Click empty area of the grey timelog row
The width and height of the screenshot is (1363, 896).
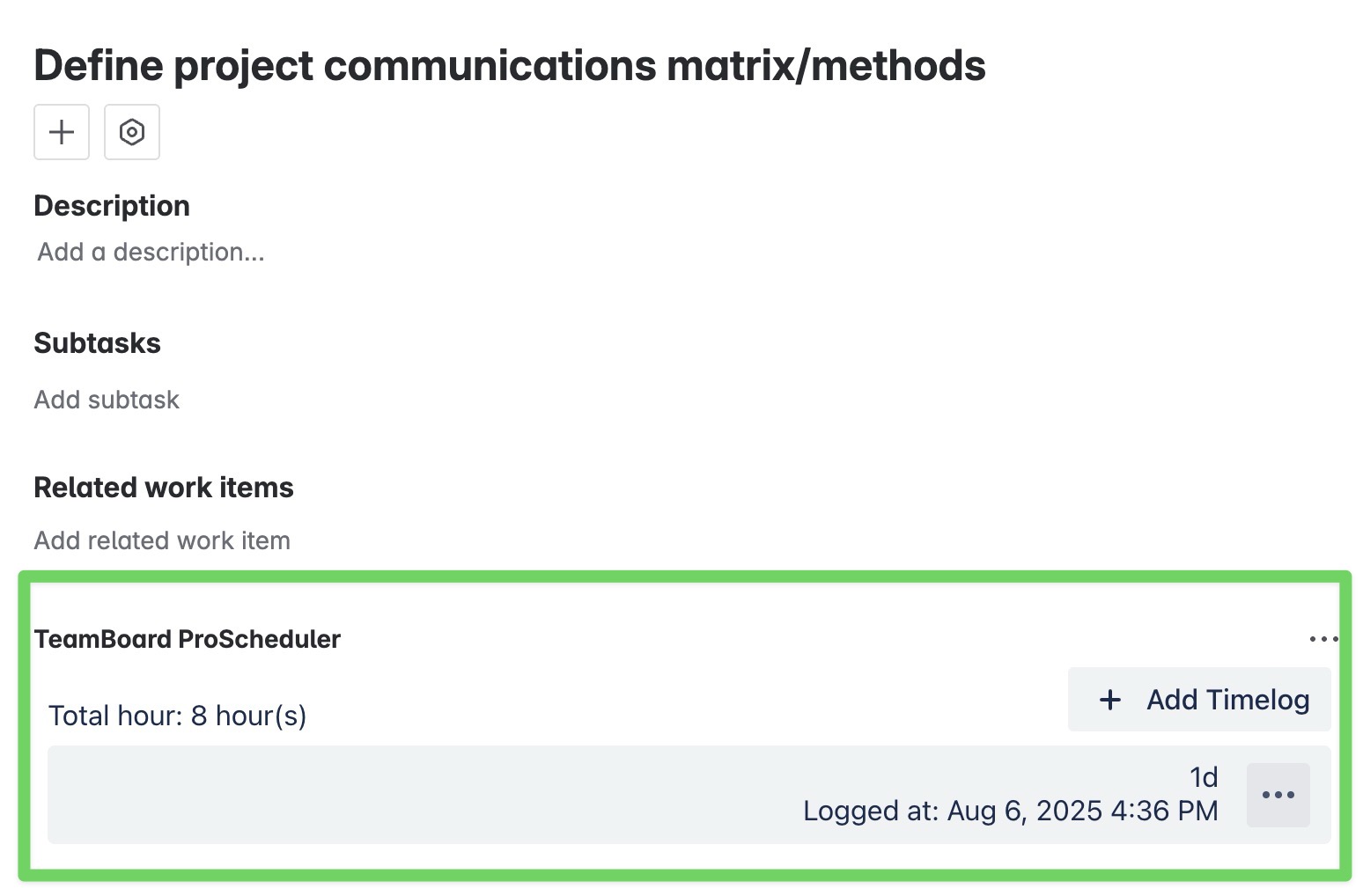(x=423, y=795)
